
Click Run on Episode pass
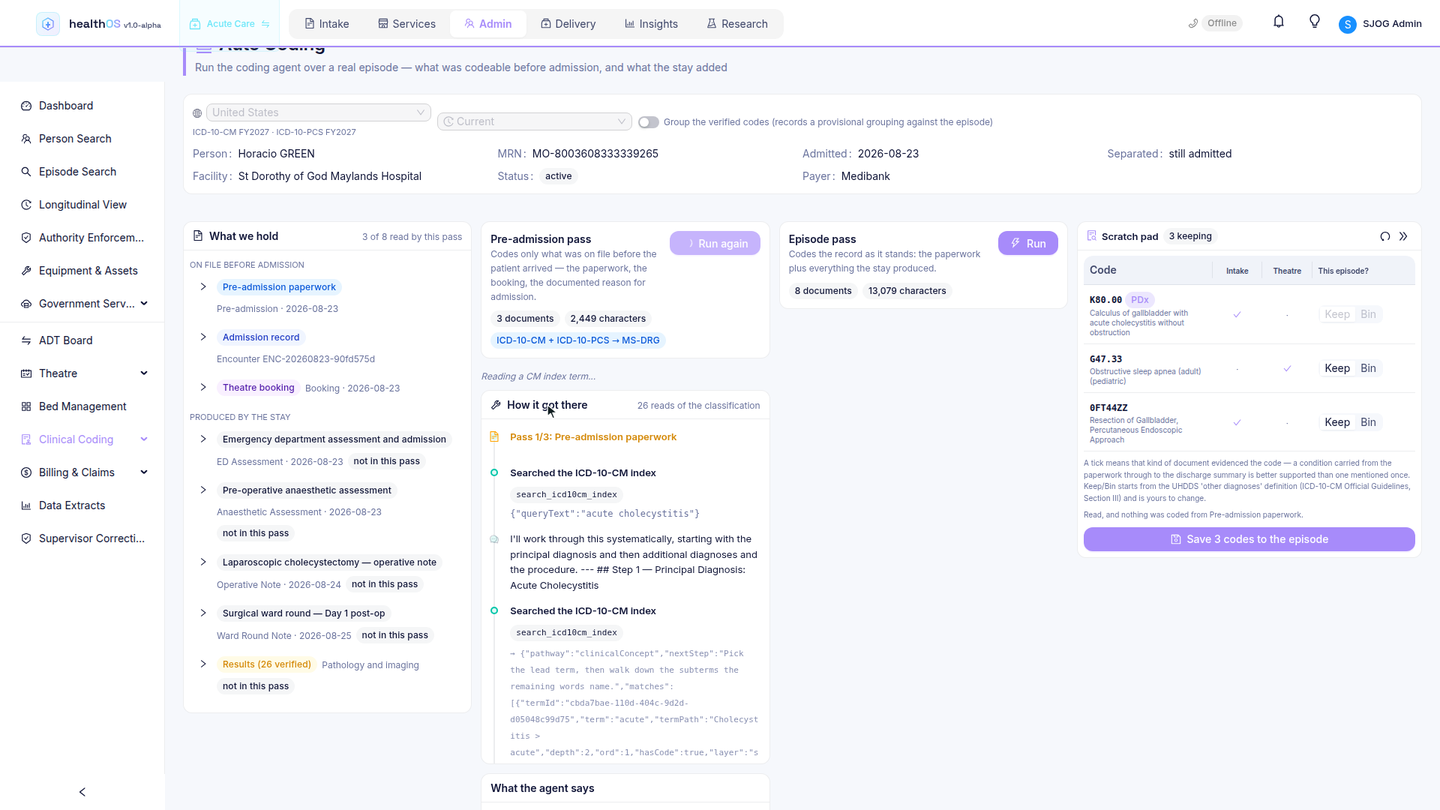pos(1028,244)
